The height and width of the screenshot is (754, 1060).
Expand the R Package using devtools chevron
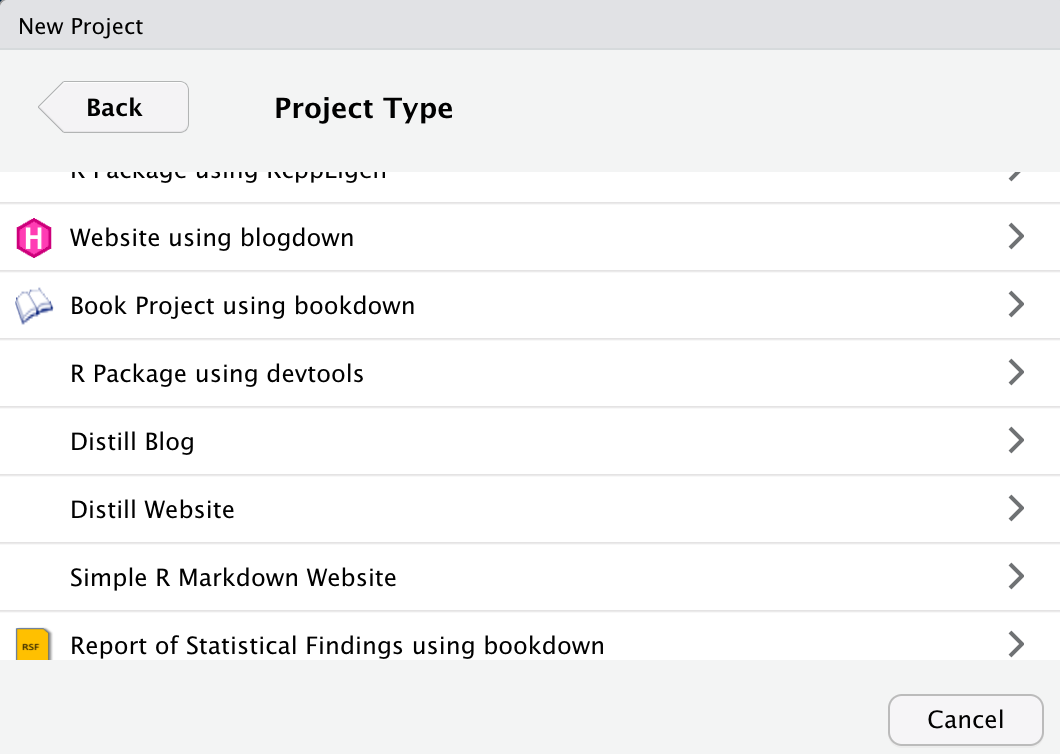coord(1016,373)
